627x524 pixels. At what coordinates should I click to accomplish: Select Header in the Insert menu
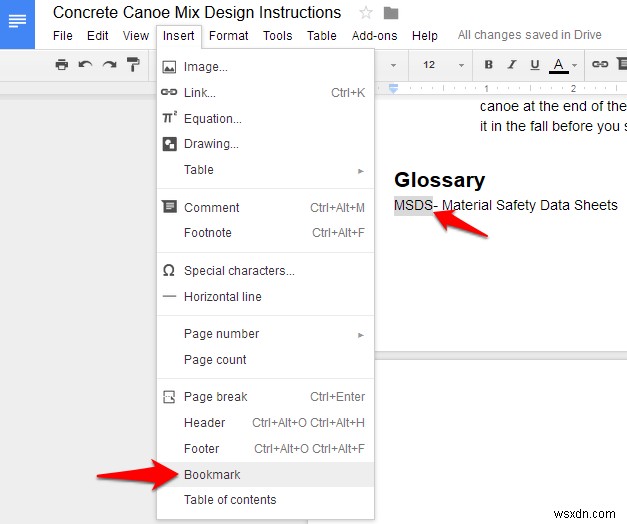(266, 423)
